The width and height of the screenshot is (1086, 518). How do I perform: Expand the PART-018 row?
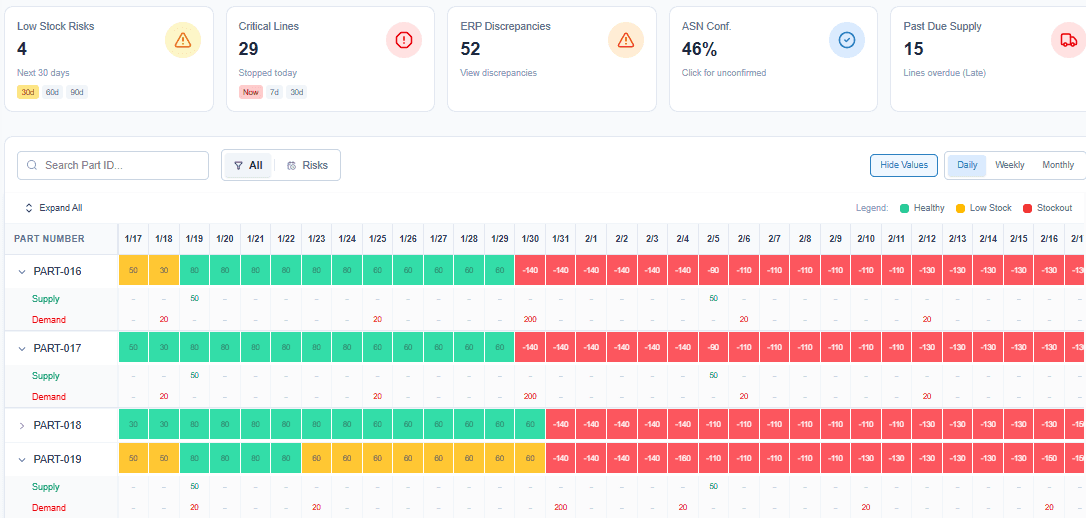(x=22, y=425)
